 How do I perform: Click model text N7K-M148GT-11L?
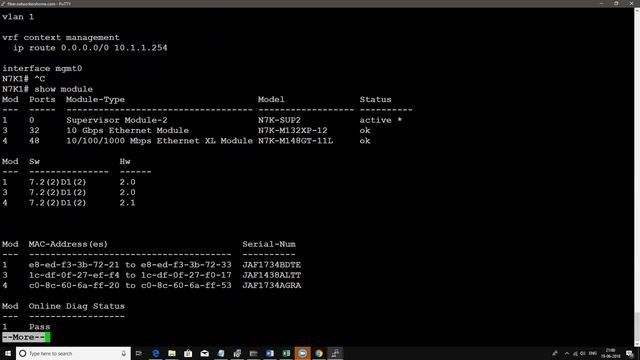pos(296,141)
